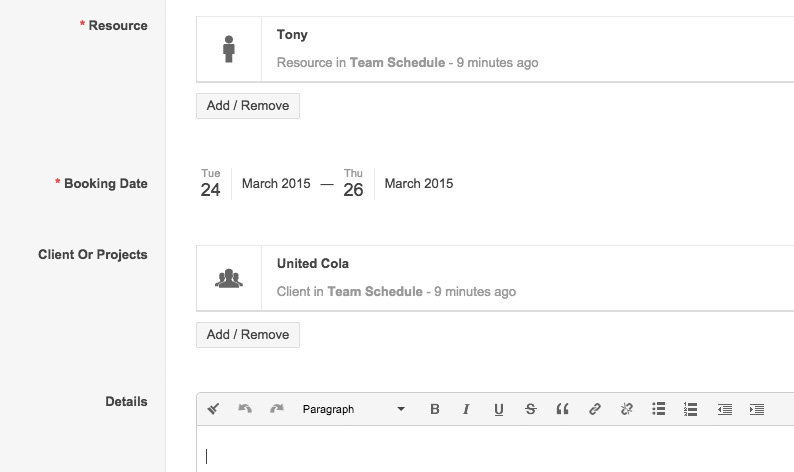The width and height of the screenshot is (794, 472).
Task: Open the Paragraph format dropdown
Action: [x=353, y=409]
